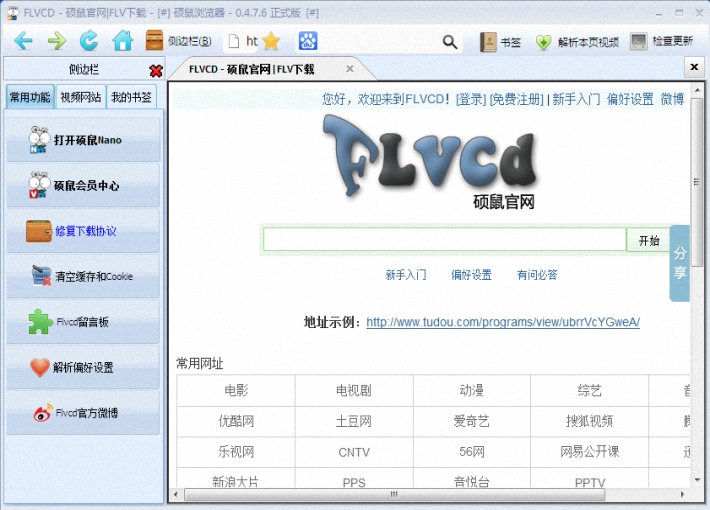The image size is (710, 510).
Task: Open 书签 bookmarks book icon
Action: [x=488, y=42]
